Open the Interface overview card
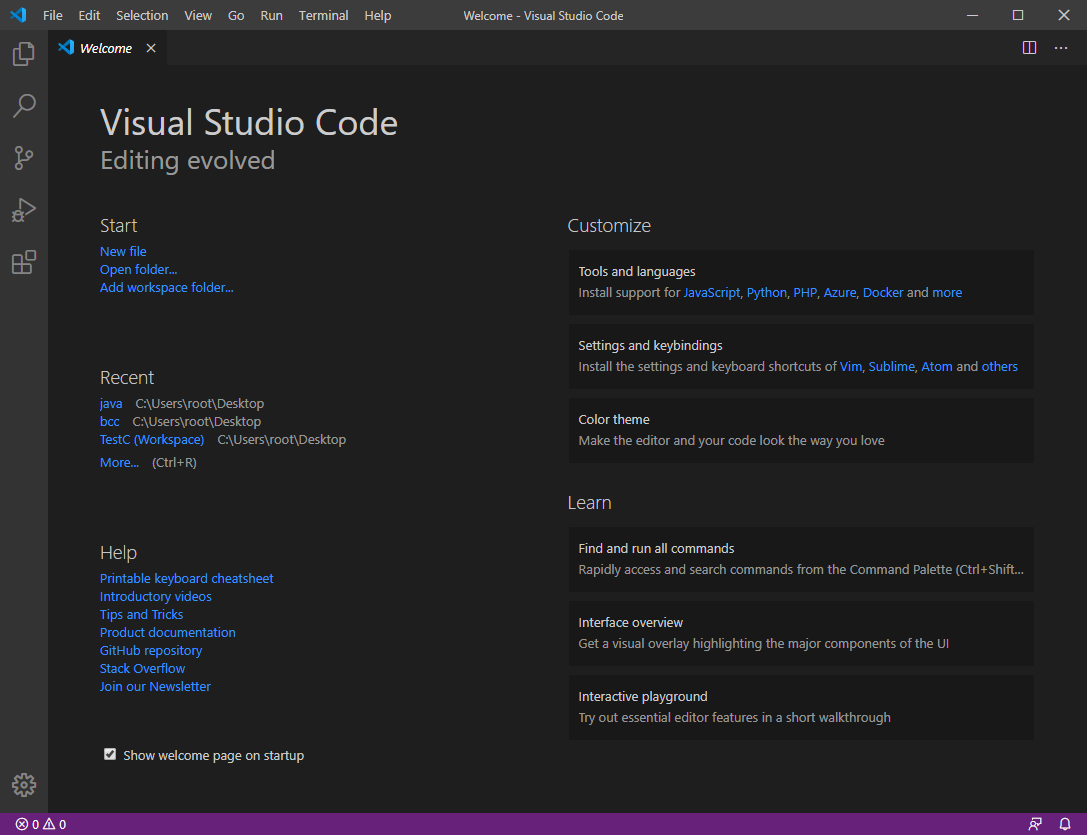Screen dimensions: 1087x835 [801, 634]
